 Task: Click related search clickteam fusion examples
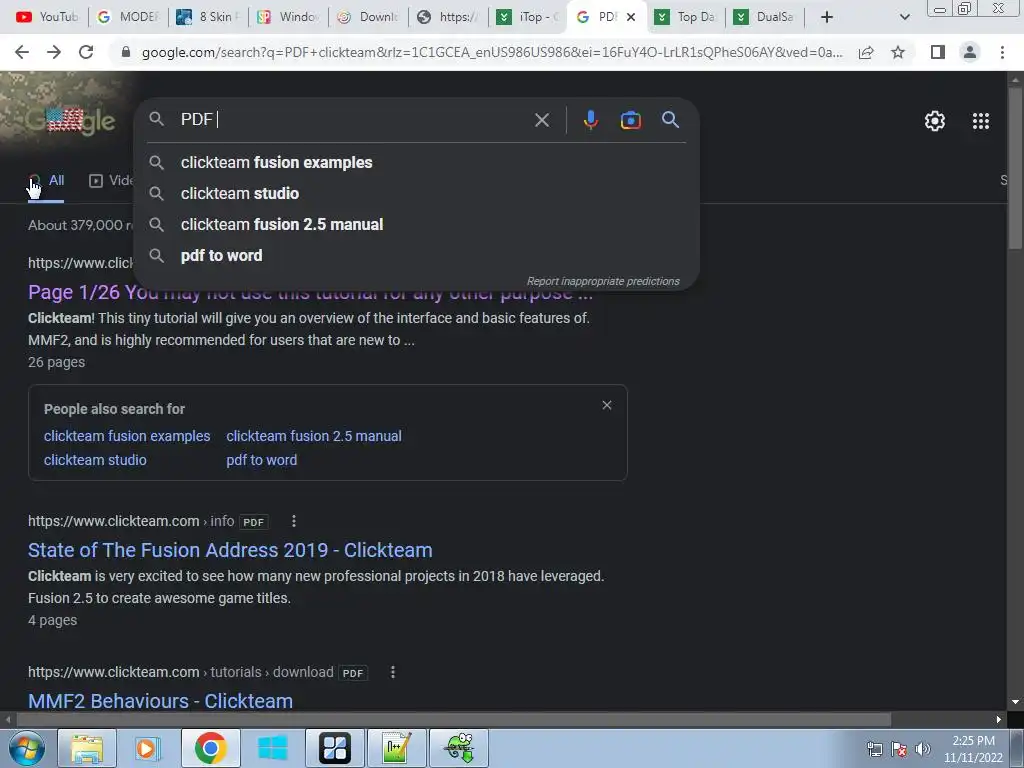pos(127,436)
